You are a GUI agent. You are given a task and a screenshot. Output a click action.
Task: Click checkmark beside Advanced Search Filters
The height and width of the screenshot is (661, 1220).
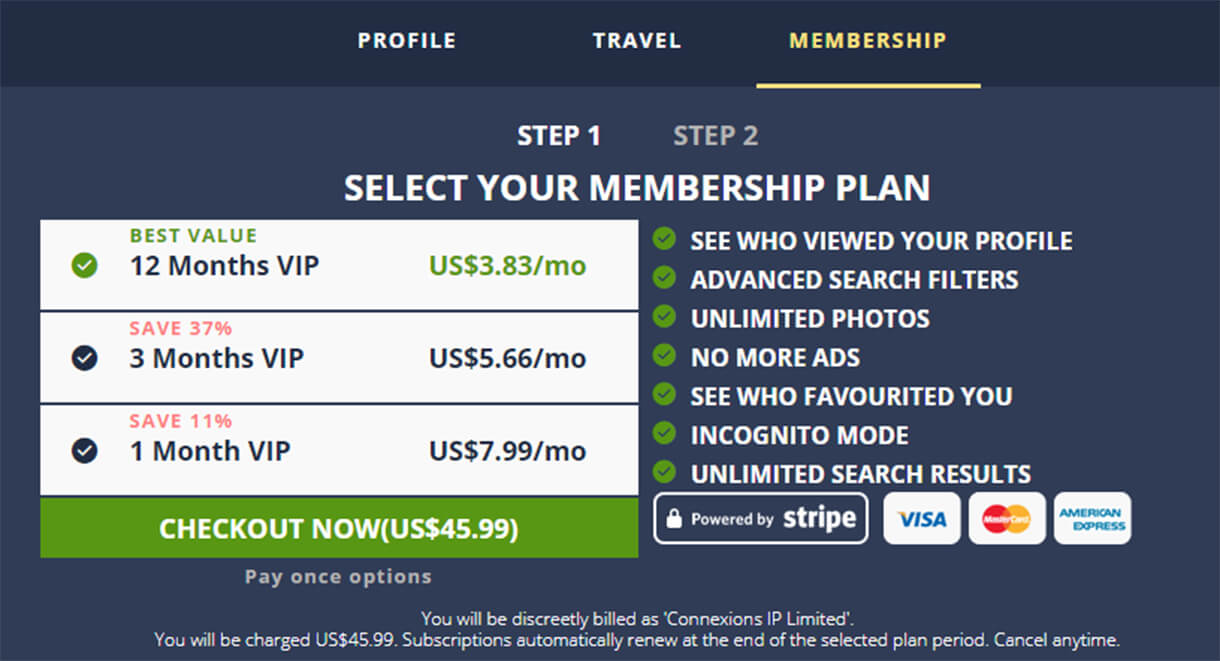click(x=664, y=278)
